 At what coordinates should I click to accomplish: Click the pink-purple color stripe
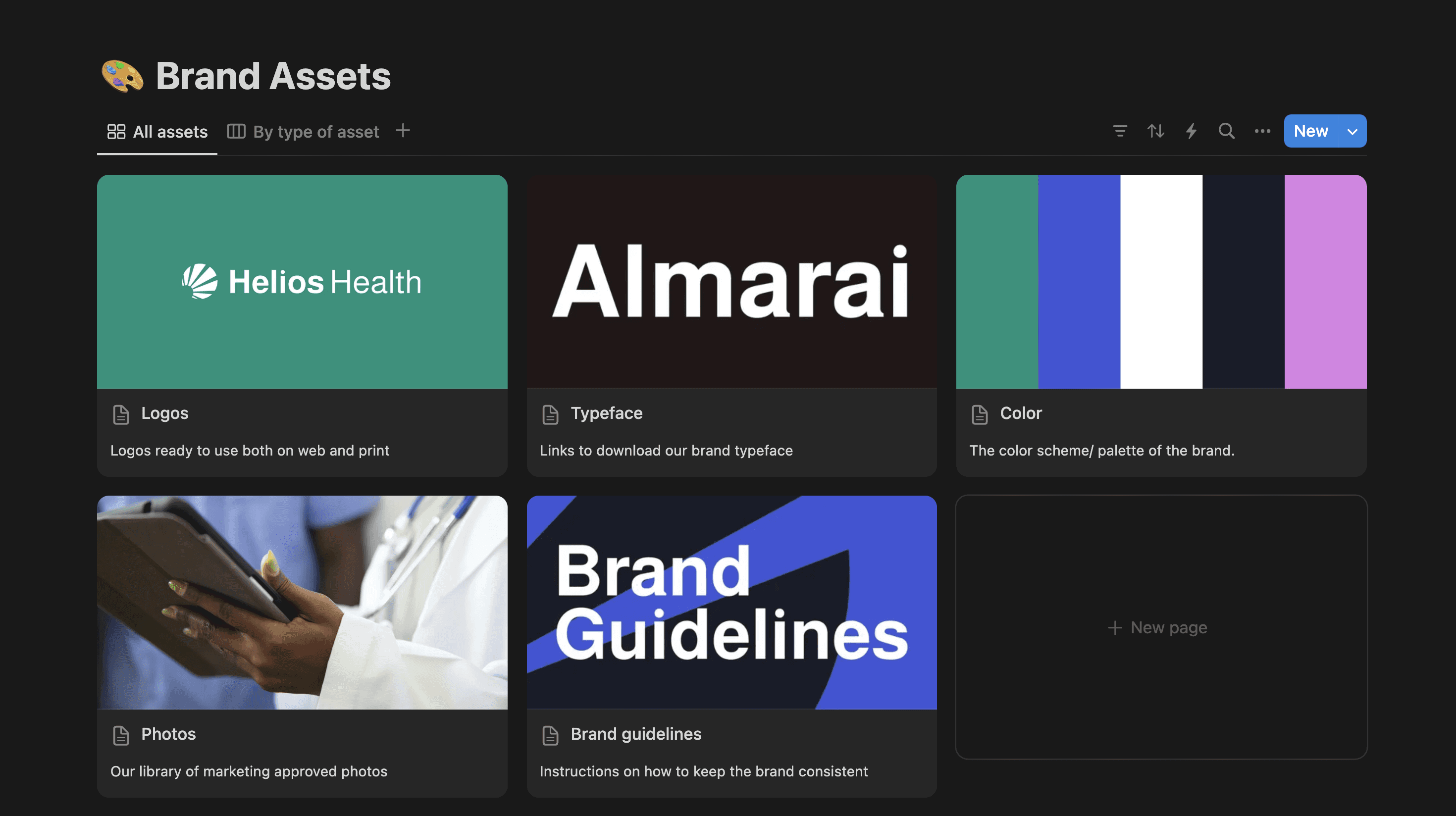click(1325, 281)
